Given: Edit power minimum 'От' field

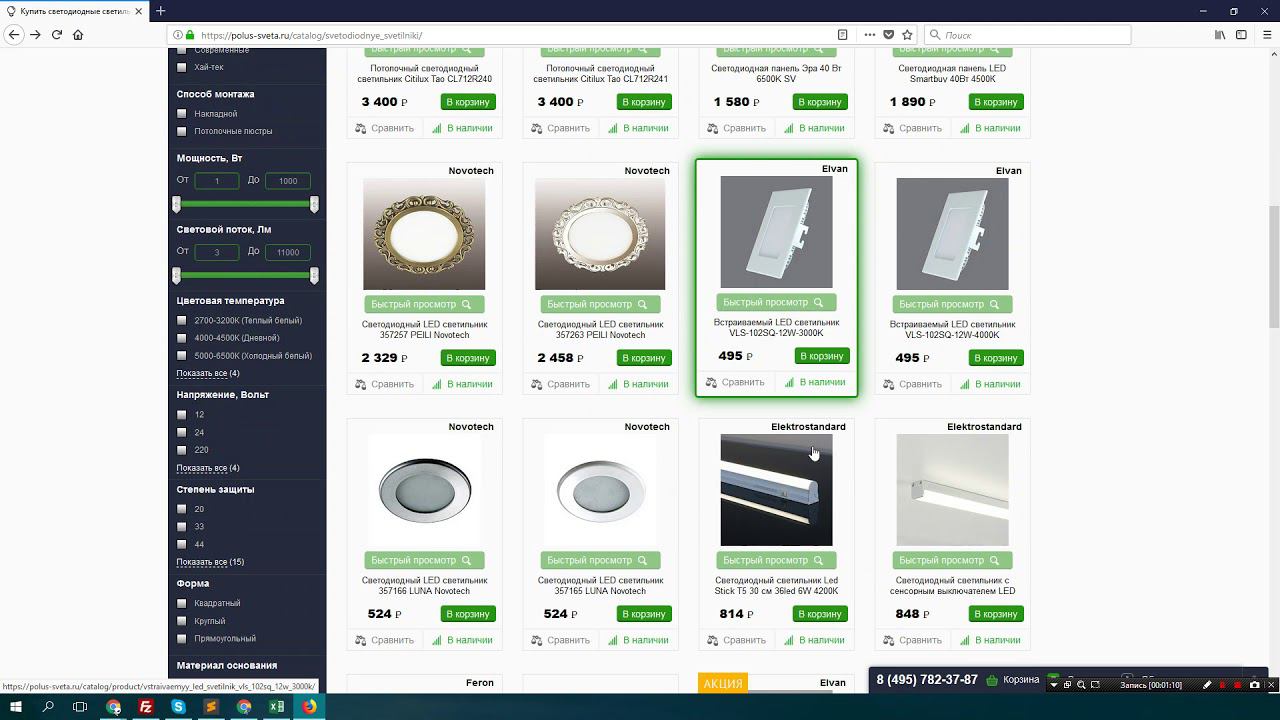Looking at the screenshot, I should click(x=217, y=181).
